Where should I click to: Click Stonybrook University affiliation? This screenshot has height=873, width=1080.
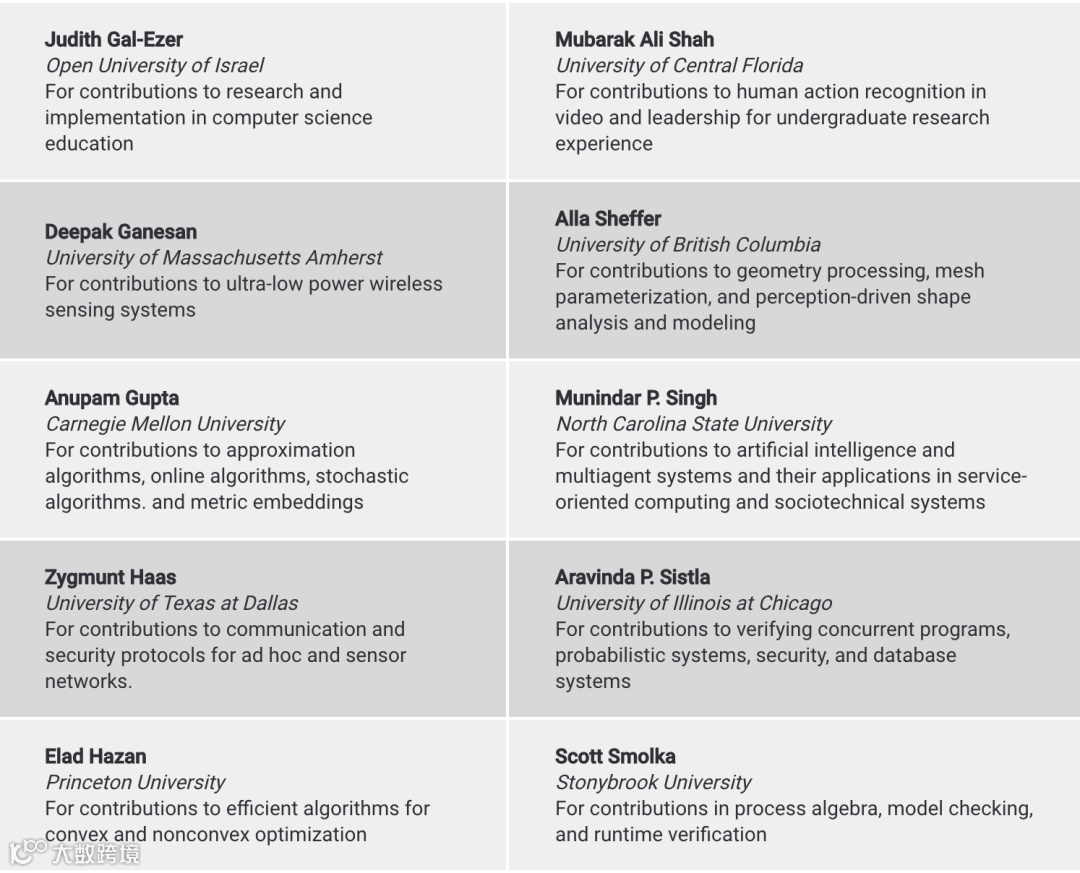point(653,782)
